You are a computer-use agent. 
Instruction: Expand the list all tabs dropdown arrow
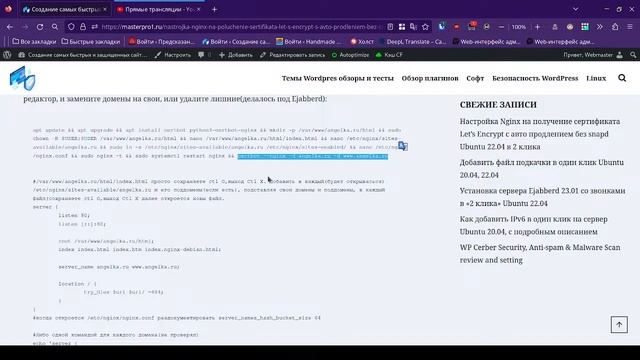coord(576,9)
